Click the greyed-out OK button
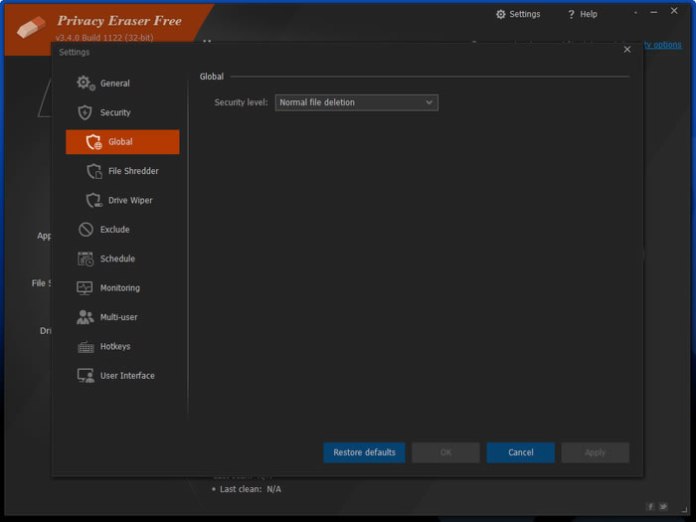Viewport: 696px width, 522px height. pyautogui.click(x=446, y=453)
